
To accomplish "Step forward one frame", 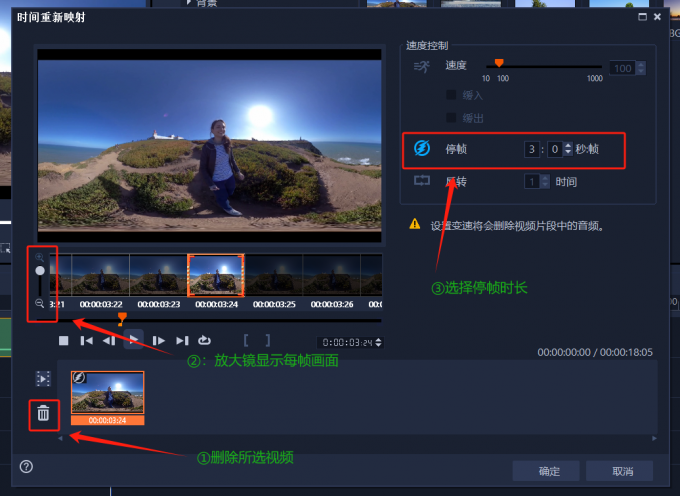I will coord(158,341).
